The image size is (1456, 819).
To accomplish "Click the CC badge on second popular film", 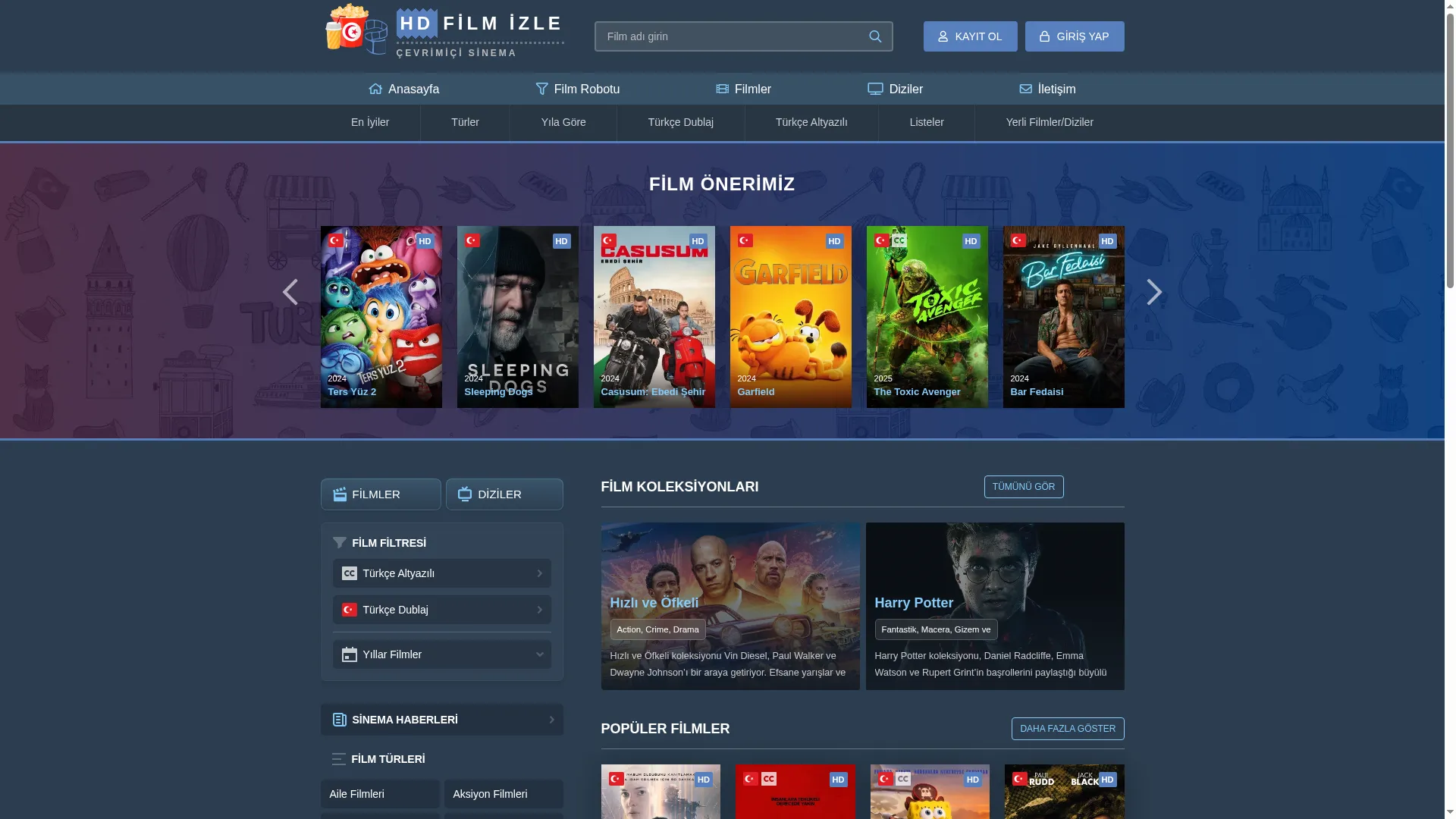I will coord(769,779).
